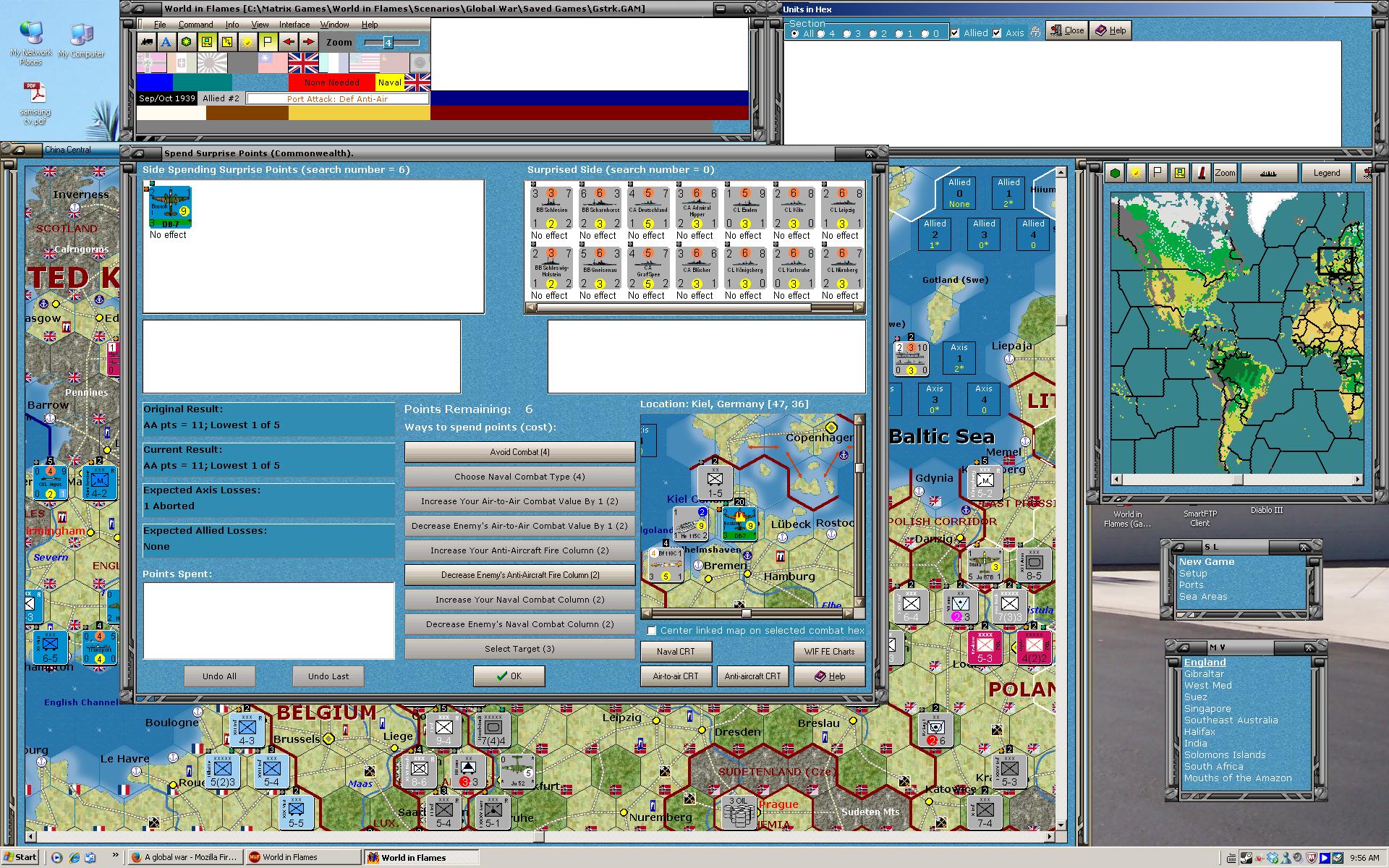1389x868 pixels.
Task: Click the surprised side horizontal scrollbar
Action: tap(694, 307)
